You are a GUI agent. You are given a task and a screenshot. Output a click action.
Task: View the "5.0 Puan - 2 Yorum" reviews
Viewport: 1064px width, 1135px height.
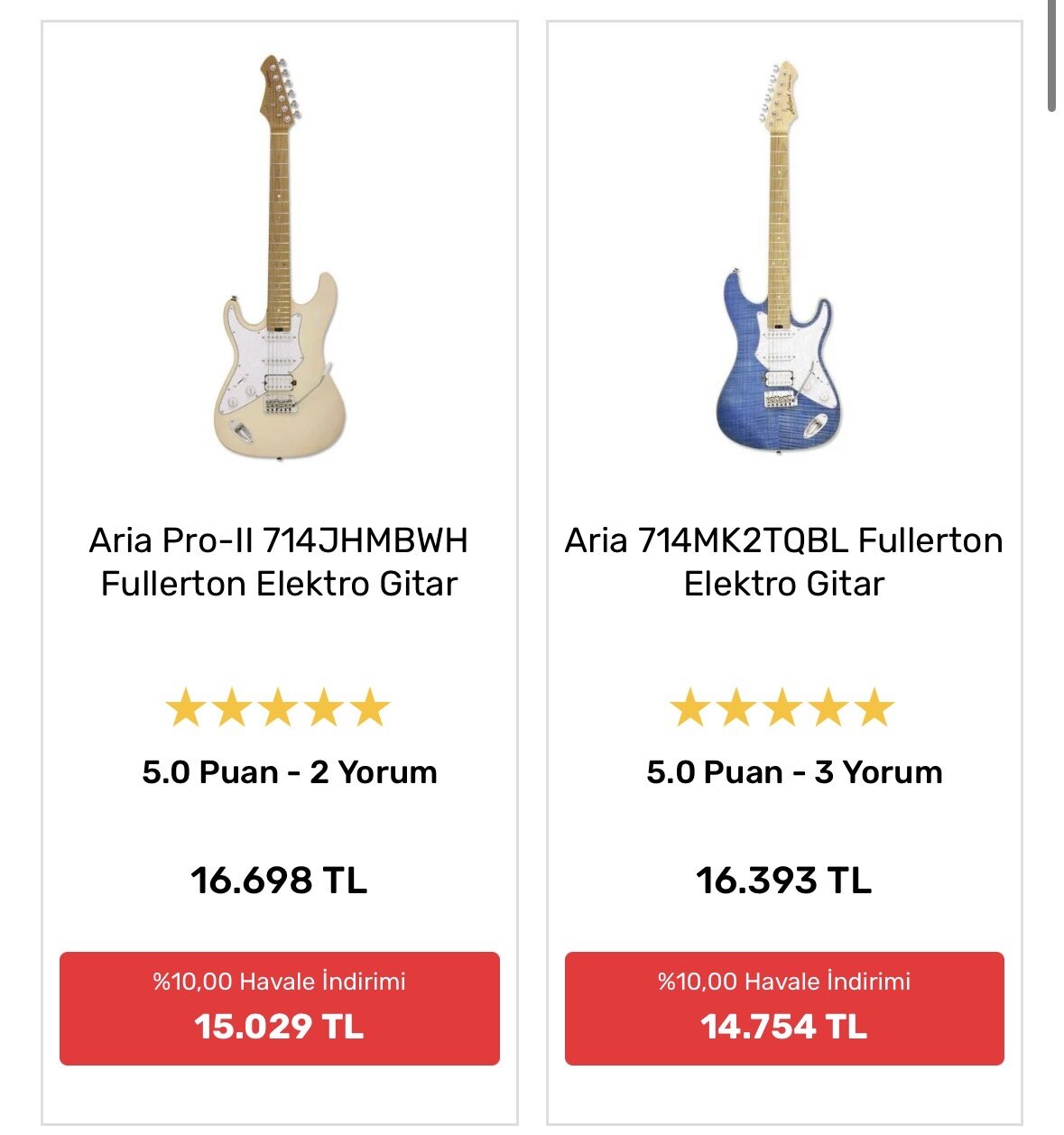[x=290, y=772]
